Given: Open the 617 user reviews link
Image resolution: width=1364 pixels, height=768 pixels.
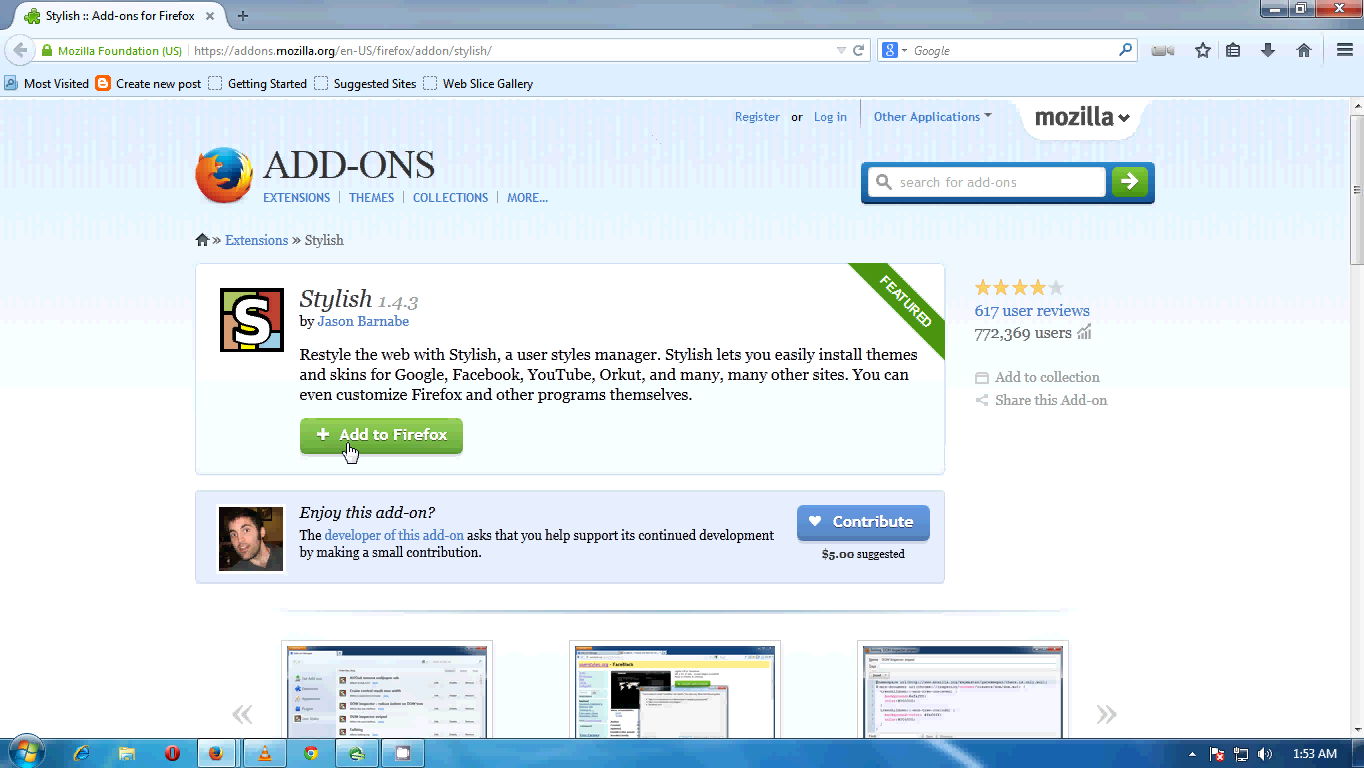Looking at the screenshot, I should point(1032,311).
